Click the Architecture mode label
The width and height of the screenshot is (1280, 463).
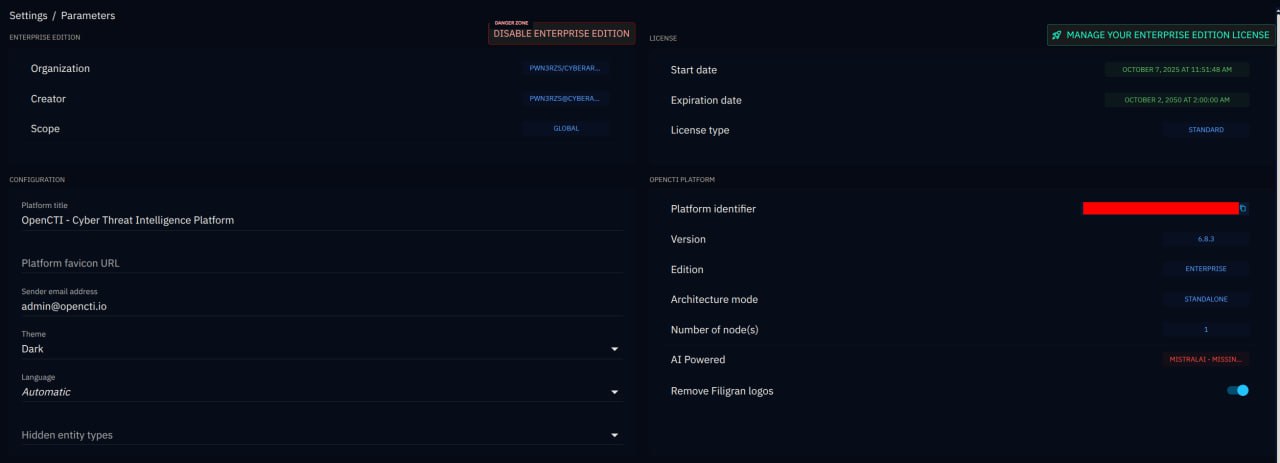714,300
